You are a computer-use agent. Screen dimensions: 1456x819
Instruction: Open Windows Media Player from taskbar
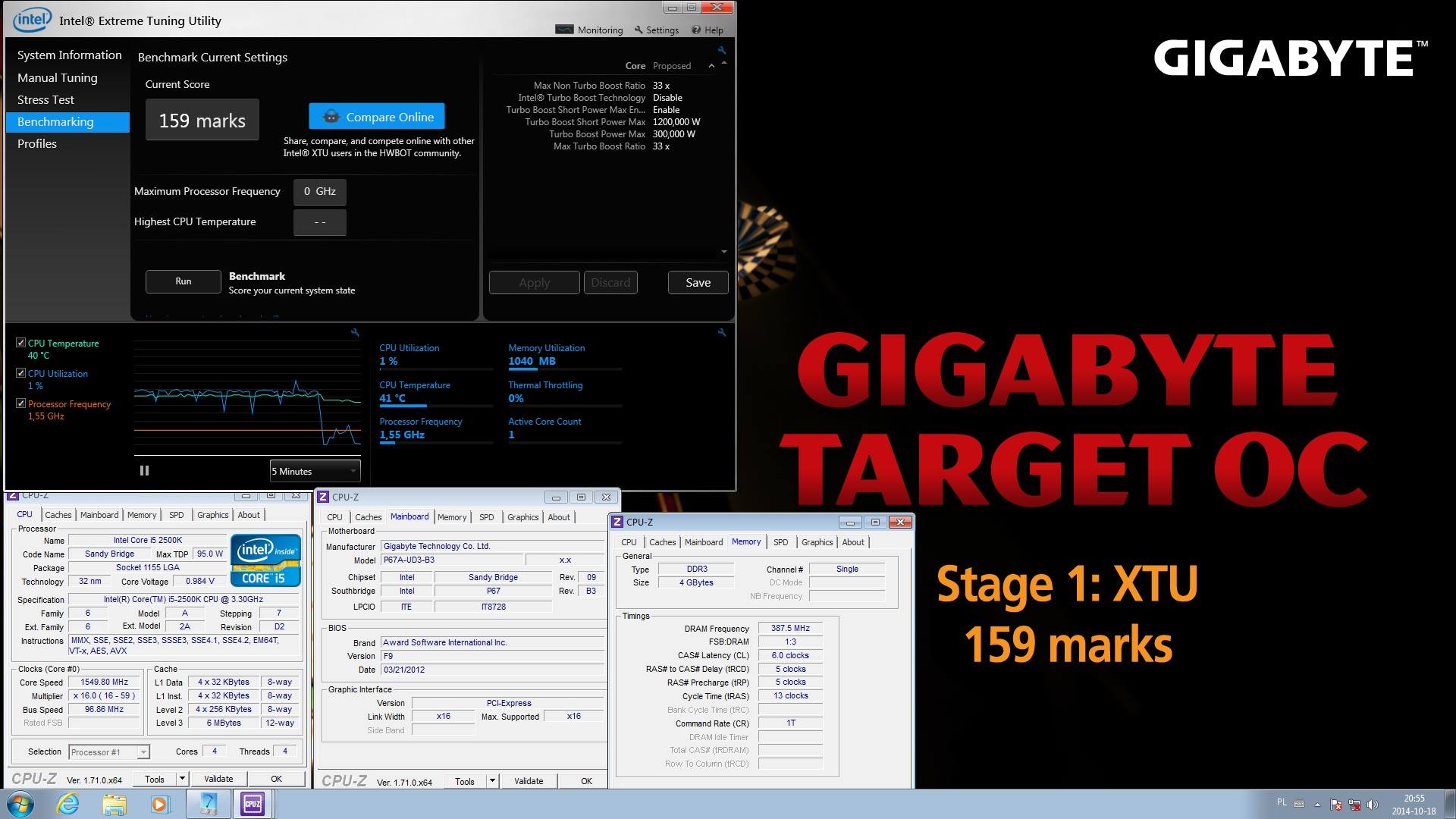tap(160, 804)
